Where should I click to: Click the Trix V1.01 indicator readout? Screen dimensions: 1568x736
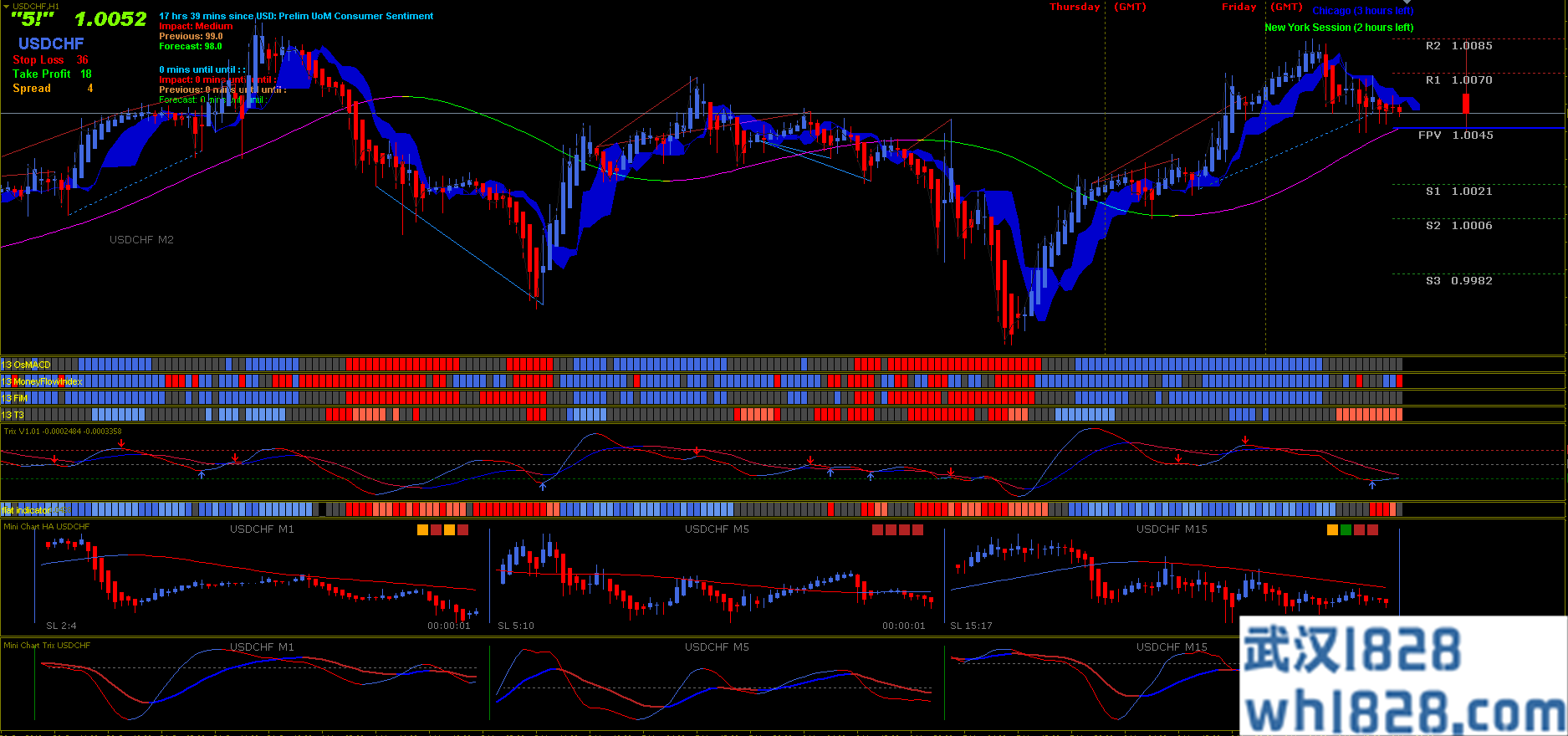(63, 432)
